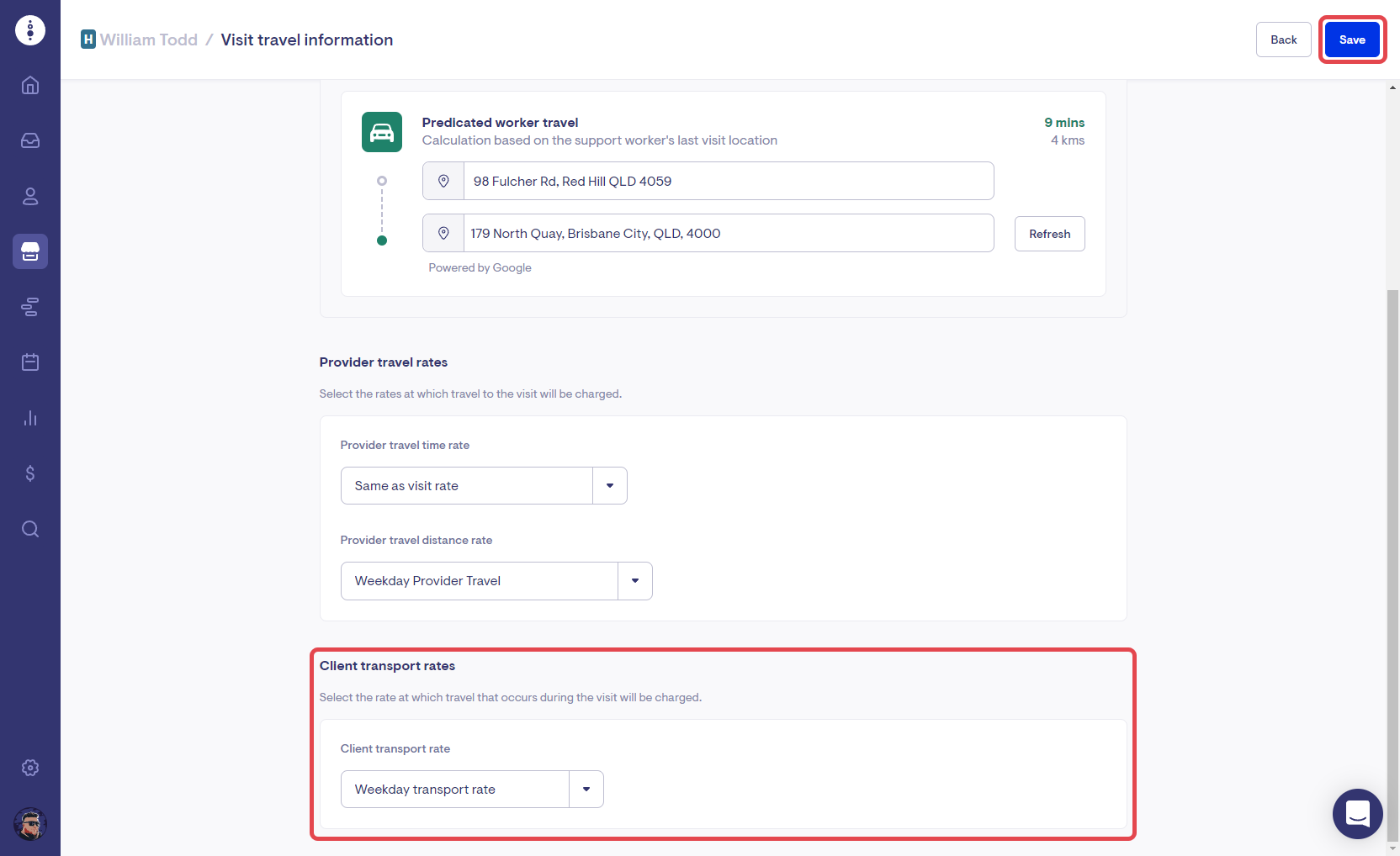Image resolution: width=1400 pixels, height=856 pixels.
Task: Refresh the predicted travel calculation
Action: 1049,234
